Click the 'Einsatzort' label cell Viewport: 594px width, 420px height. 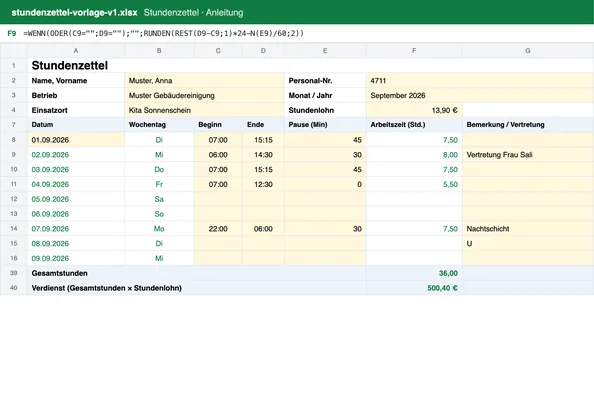point(76,110)
